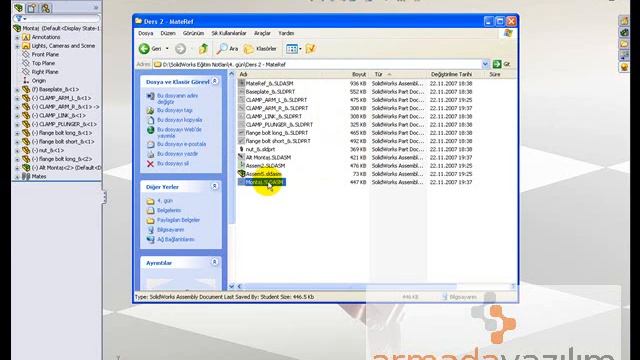Viewport: 640px width, 360px height.
Task: Click the forward navigation arrow
Action: (180, 49)
